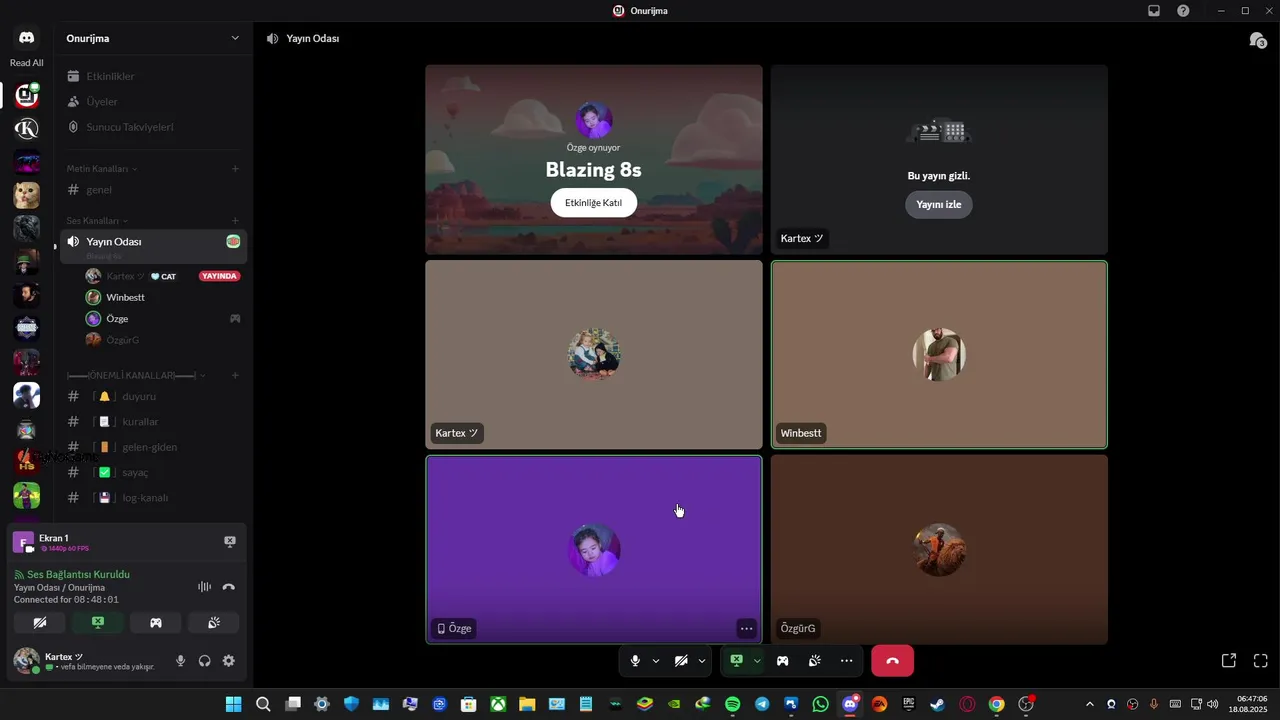The width and height of the screenshot is (1280, 720).
Task: Open Windows Start menu
Action: click(233, 704)
